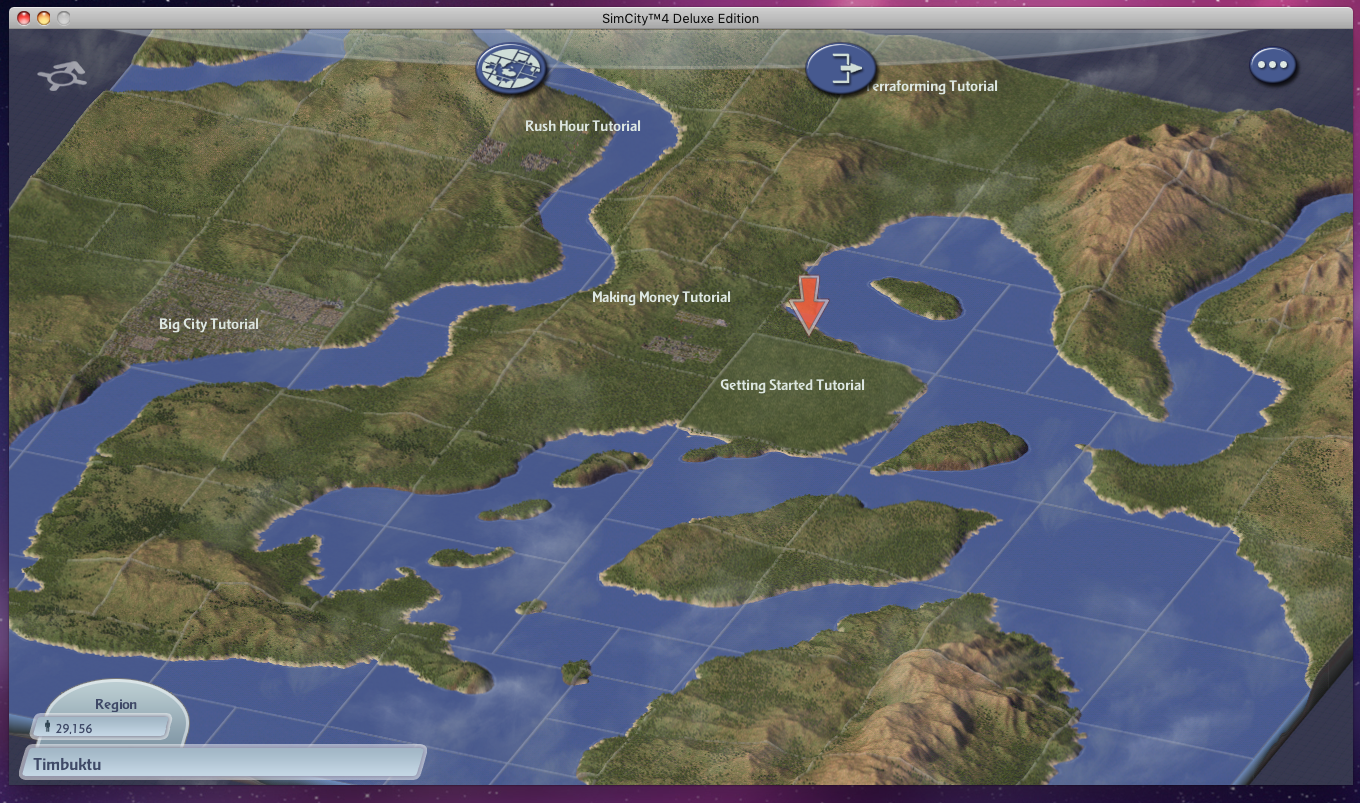The image size is (1360, 803).
Task: Click the exit region arrow icon
Action: tap(841, 68)
